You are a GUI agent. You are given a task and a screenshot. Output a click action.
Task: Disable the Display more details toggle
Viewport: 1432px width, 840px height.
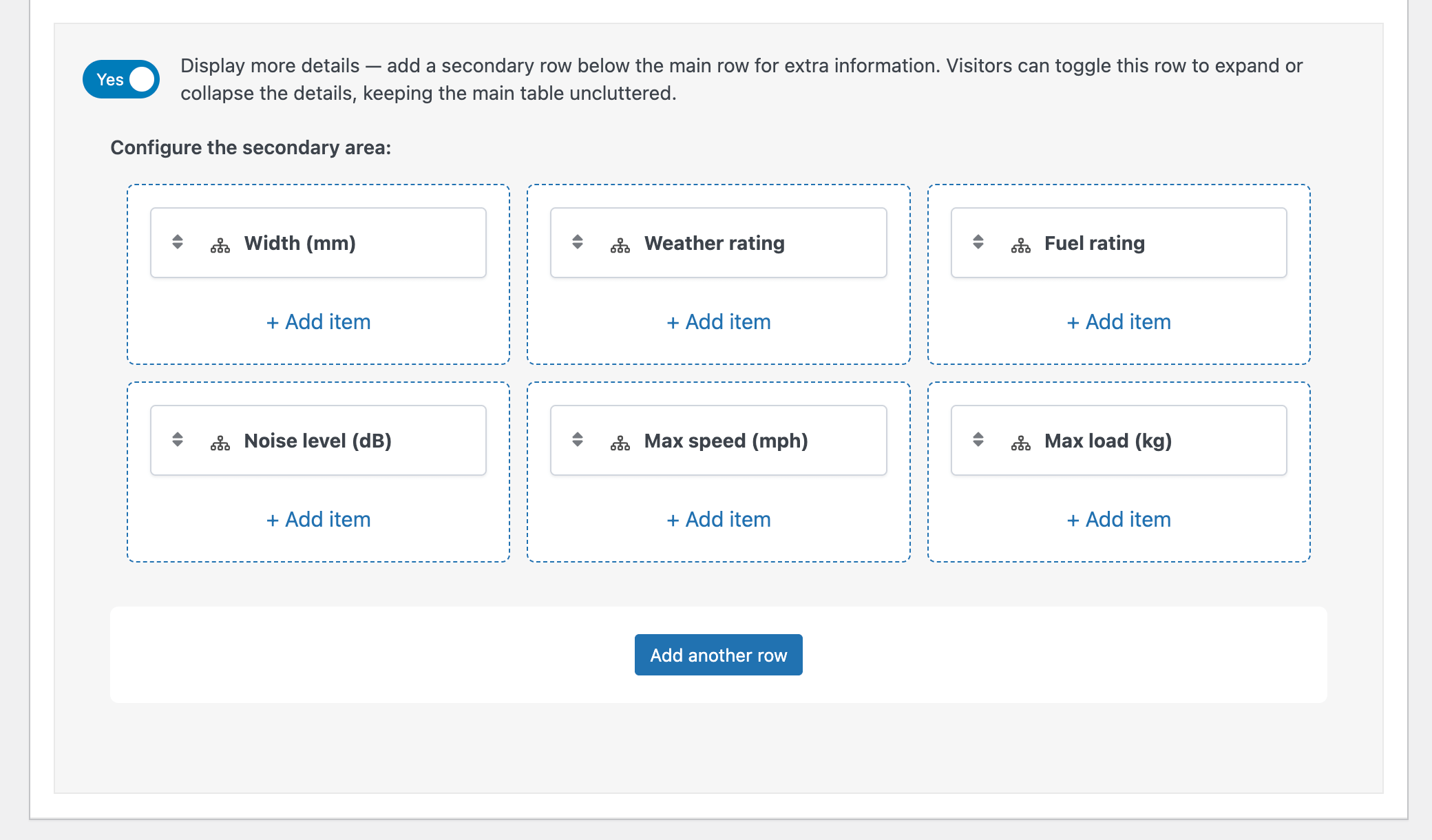[121, 79]
